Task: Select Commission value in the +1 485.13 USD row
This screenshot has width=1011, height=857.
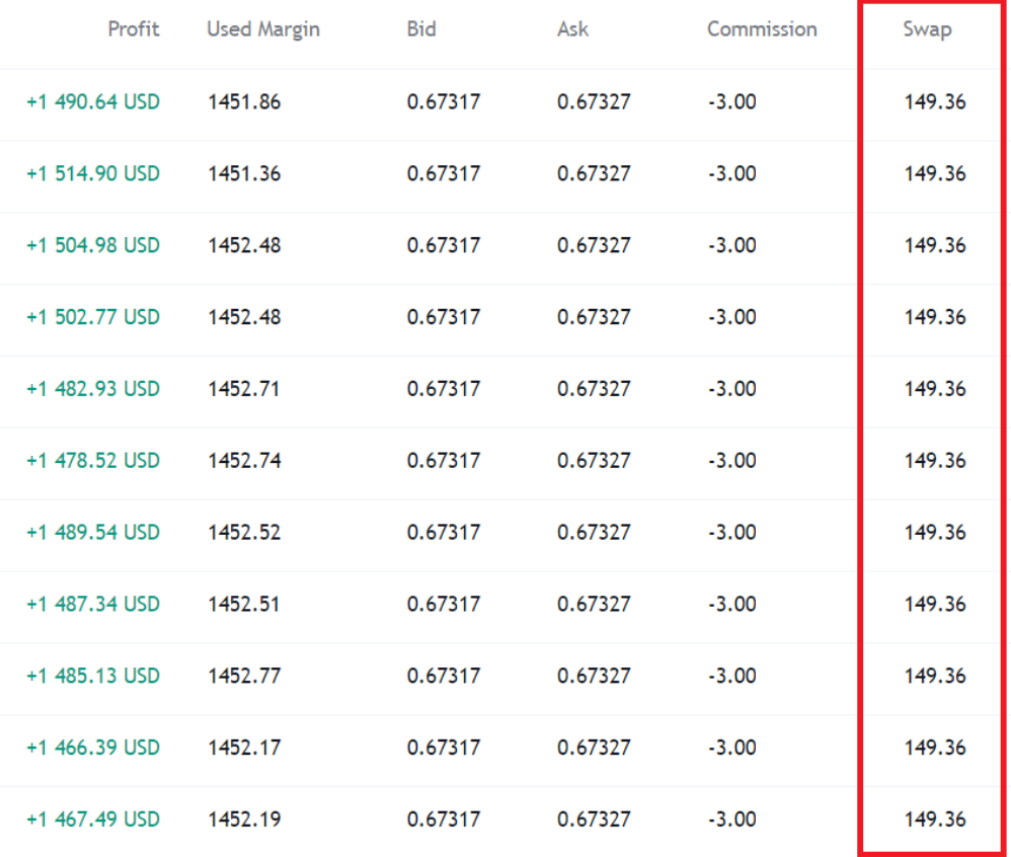Action: click(731, 675)
